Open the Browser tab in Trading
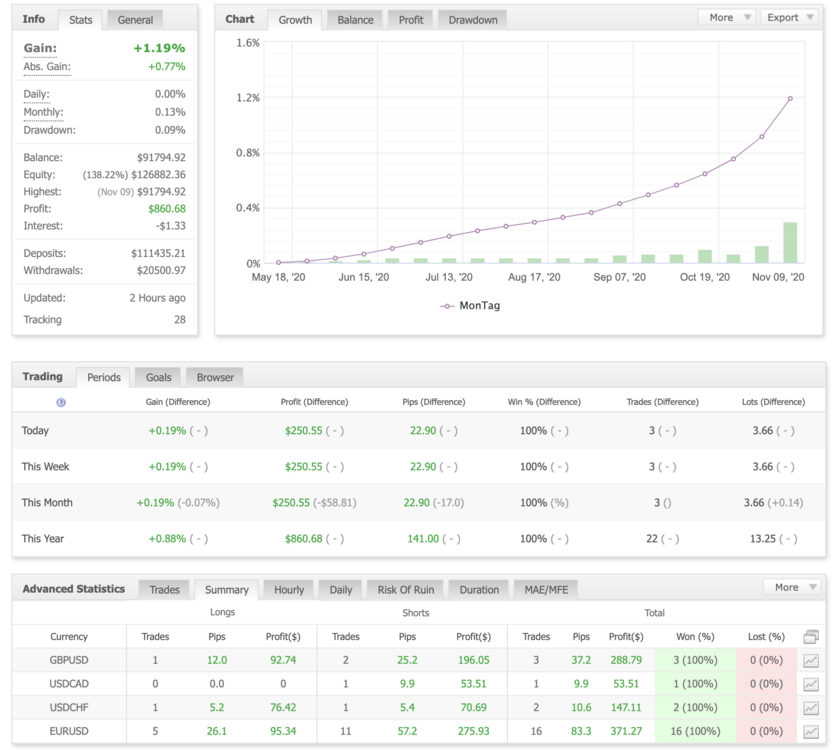The height and width of the screenshot is (750, 832). [x=215, y=377]
